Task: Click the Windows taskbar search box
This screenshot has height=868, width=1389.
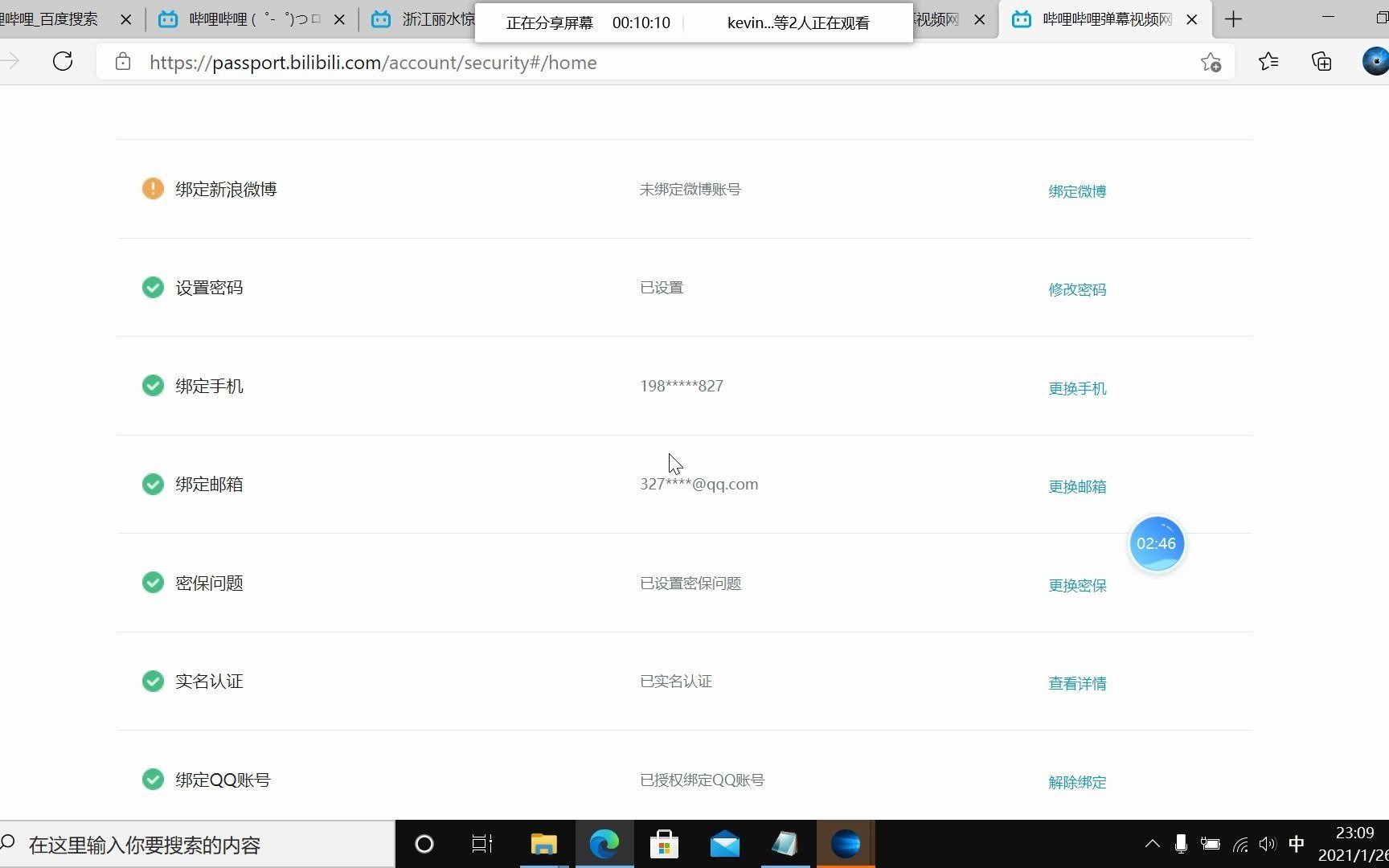Action: [x=197, y=845]
